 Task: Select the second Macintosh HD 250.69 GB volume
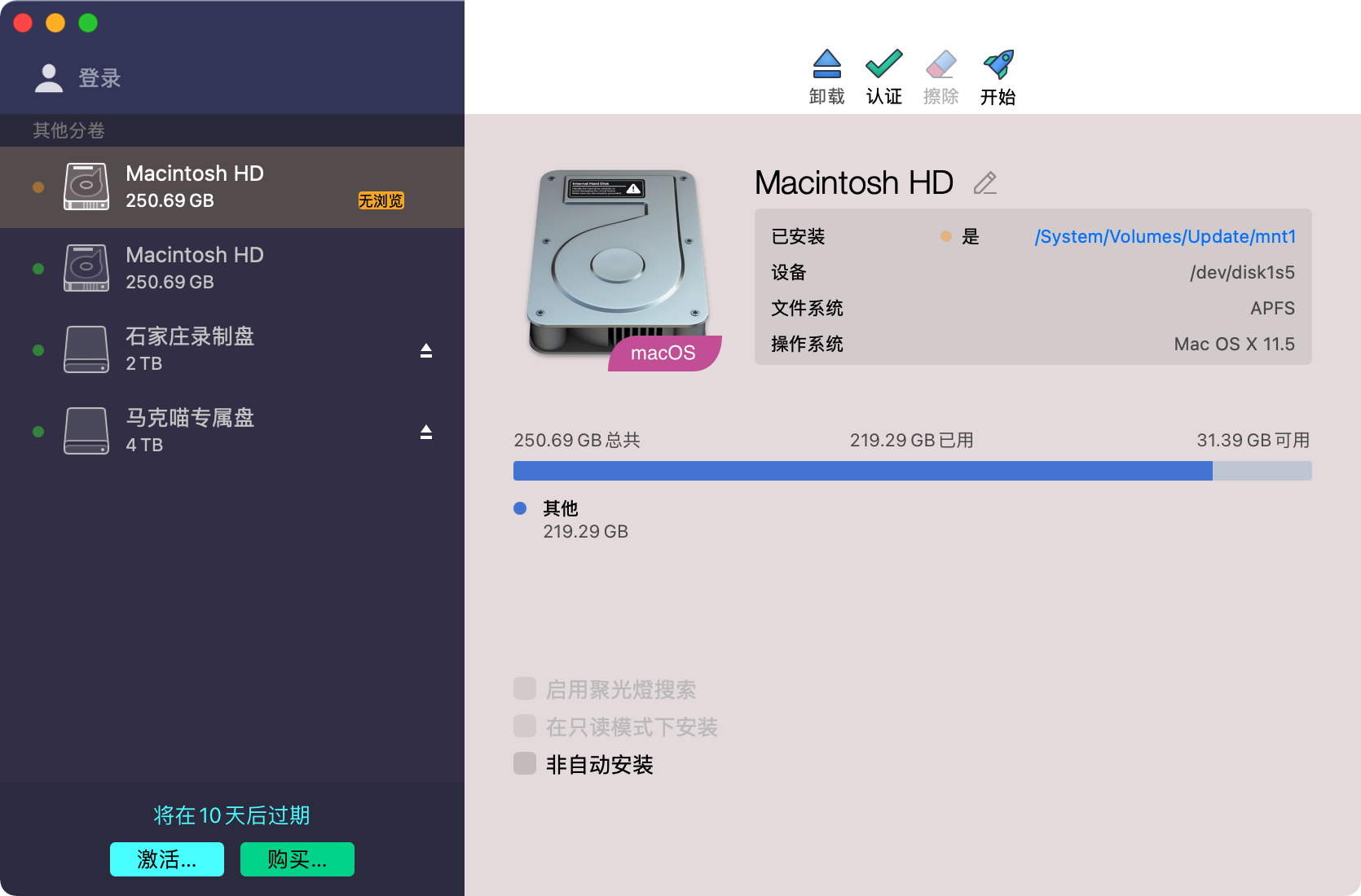click(232, 269)
